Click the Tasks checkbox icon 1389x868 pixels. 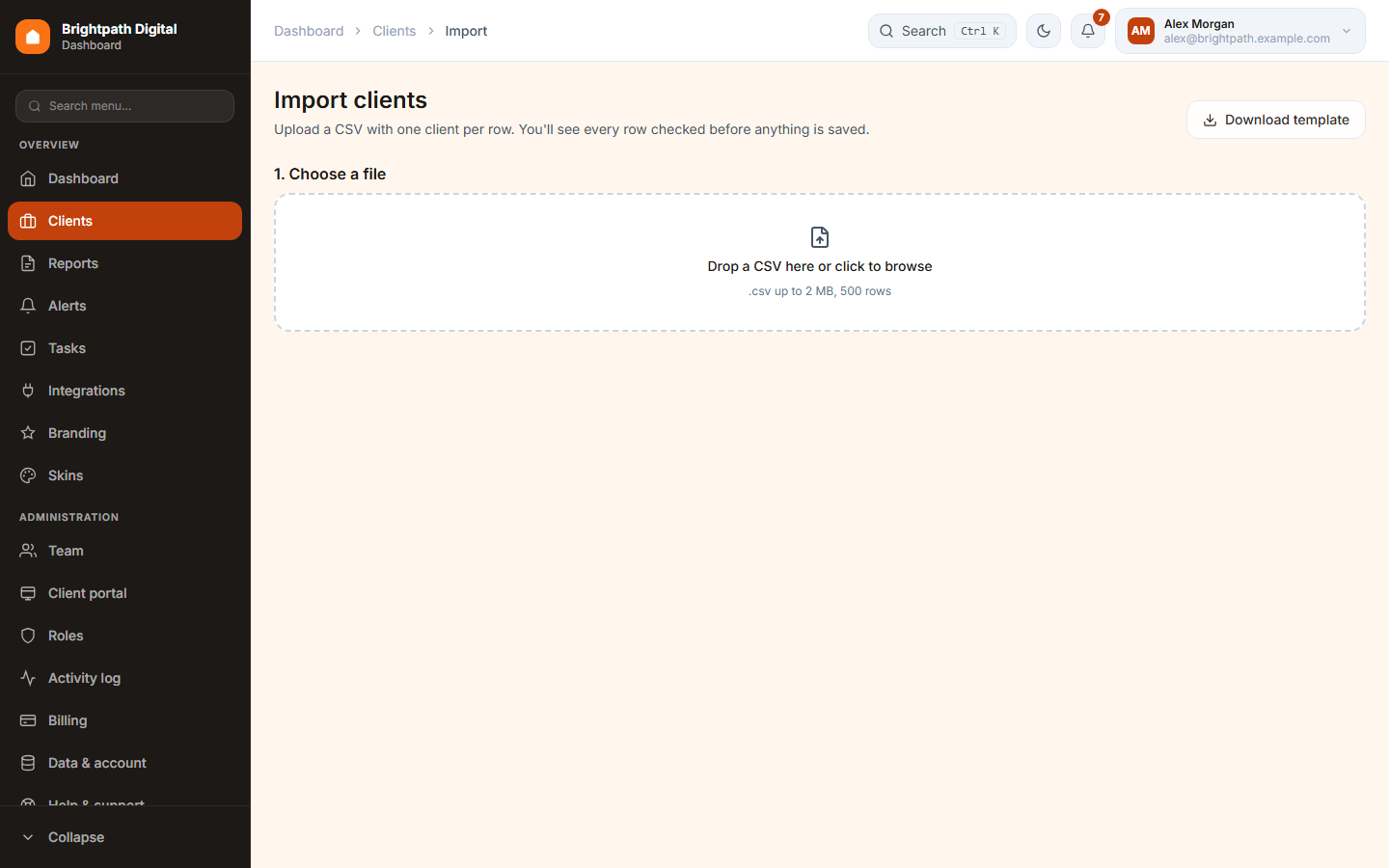(28, 348)
